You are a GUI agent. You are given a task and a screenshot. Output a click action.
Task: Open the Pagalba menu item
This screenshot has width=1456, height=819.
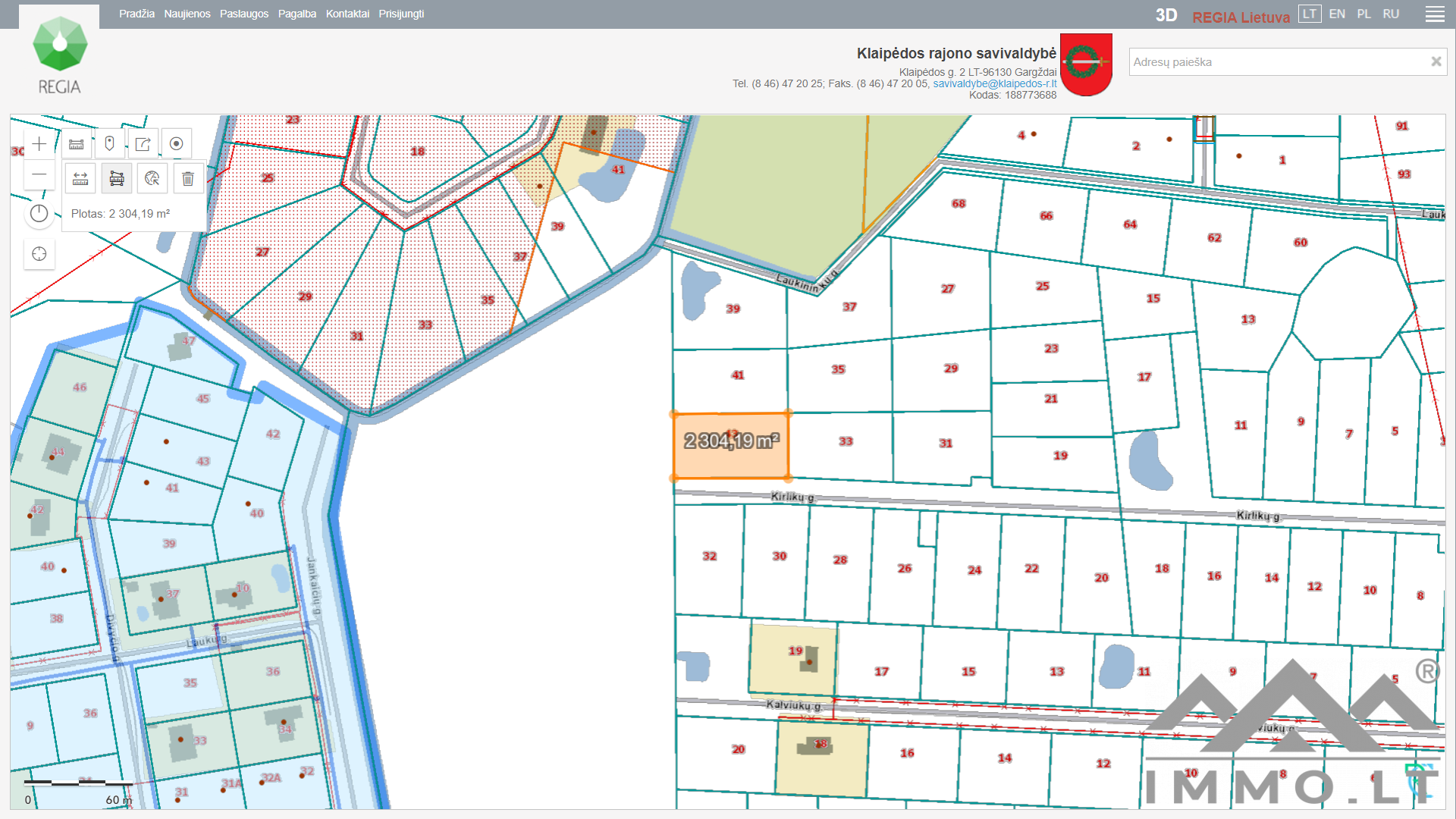point(297,14)
